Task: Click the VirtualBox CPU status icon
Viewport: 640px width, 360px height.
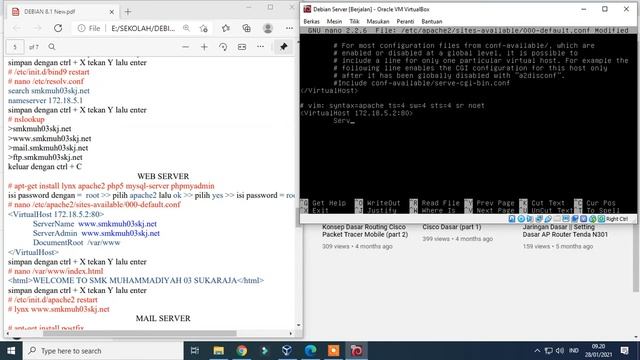Action: [x=584, y=219]
